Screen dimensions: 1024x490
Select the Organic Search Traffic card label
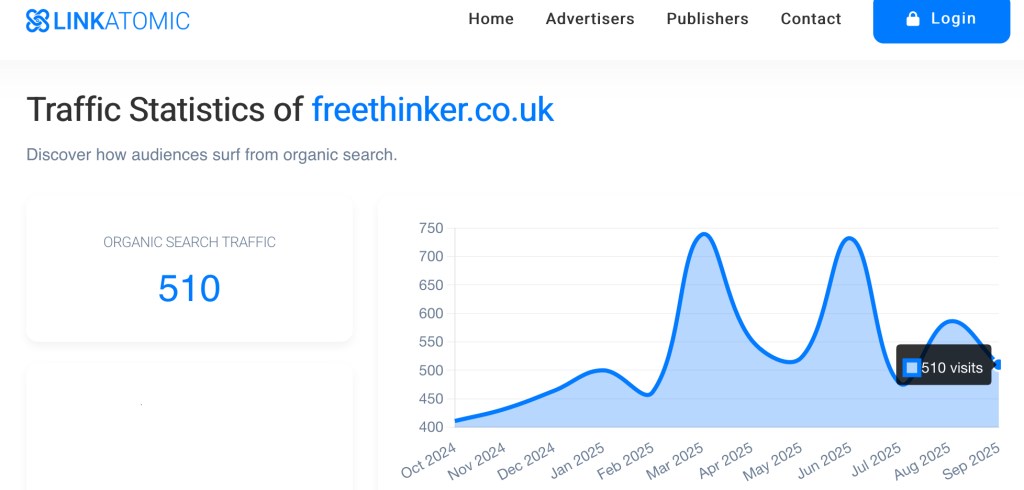pos(189,242)
